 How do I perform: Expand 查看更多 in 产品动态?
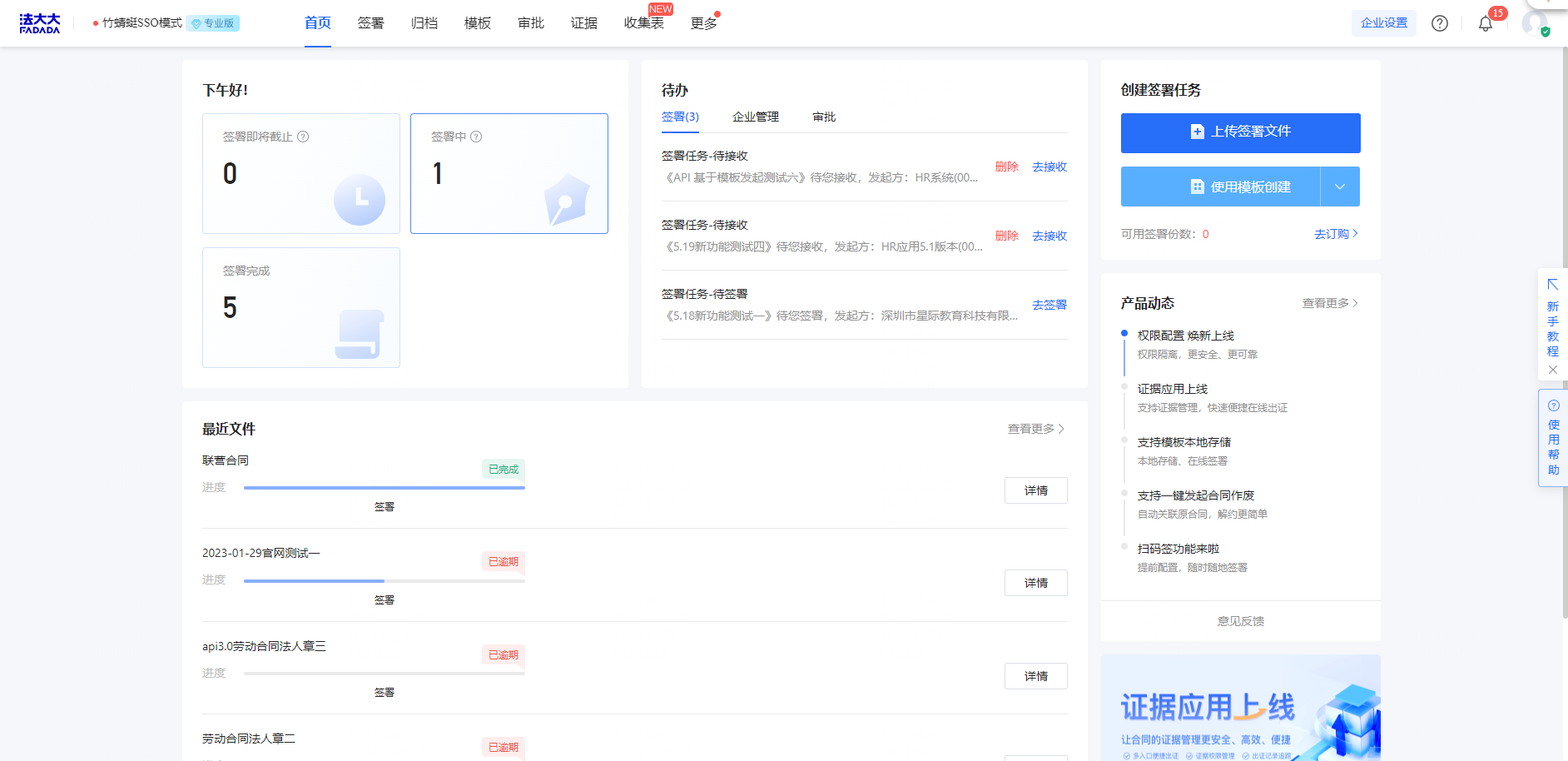(x=1330, y=303)
